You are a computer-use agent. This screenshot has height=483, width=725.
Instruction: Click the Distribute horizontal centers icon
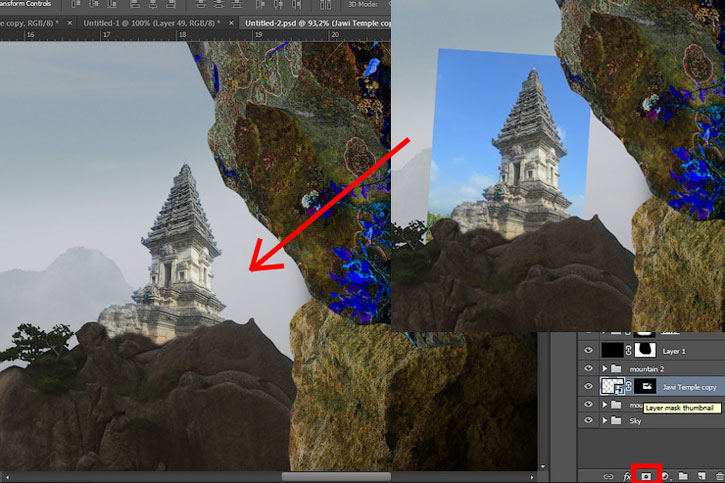click(x=278, y=4)
